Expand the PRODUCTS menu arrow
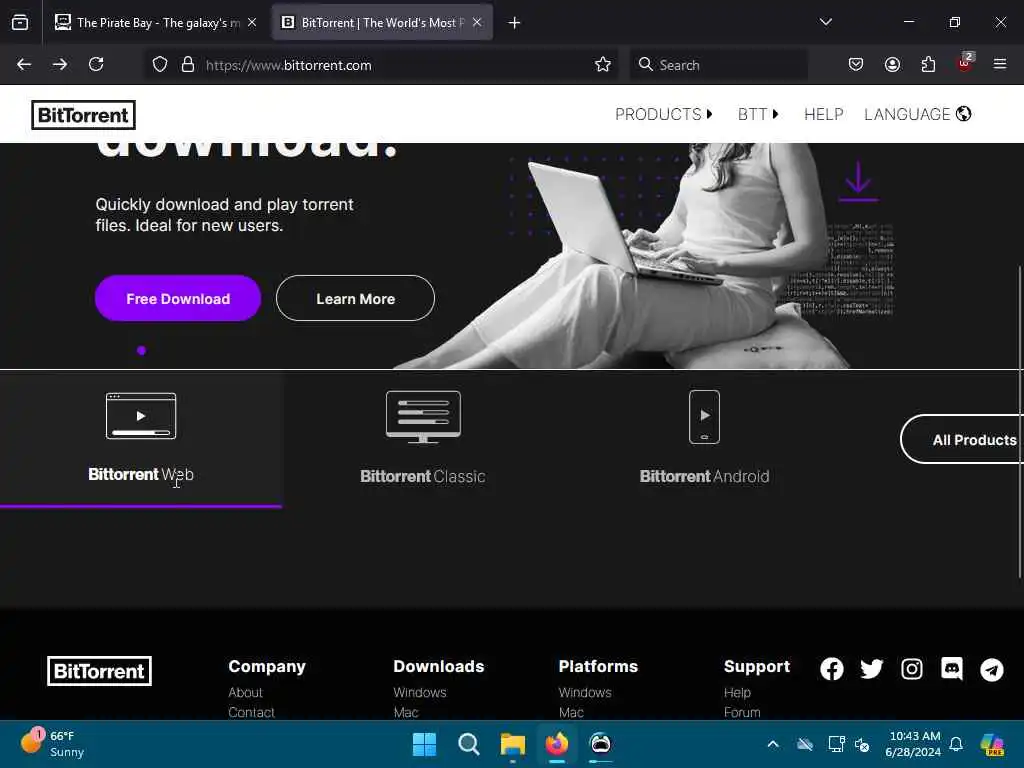The height and width of the screenshot is (768, 1024). tap(710, 114)
